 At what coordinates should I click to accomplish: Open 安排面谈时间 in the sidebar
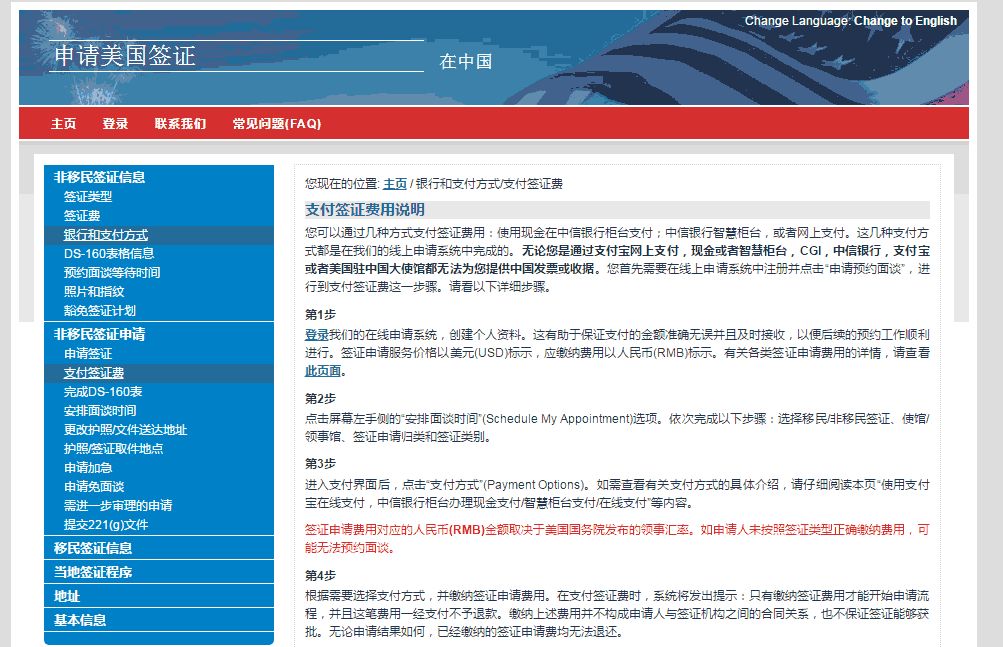pos(100,411)
